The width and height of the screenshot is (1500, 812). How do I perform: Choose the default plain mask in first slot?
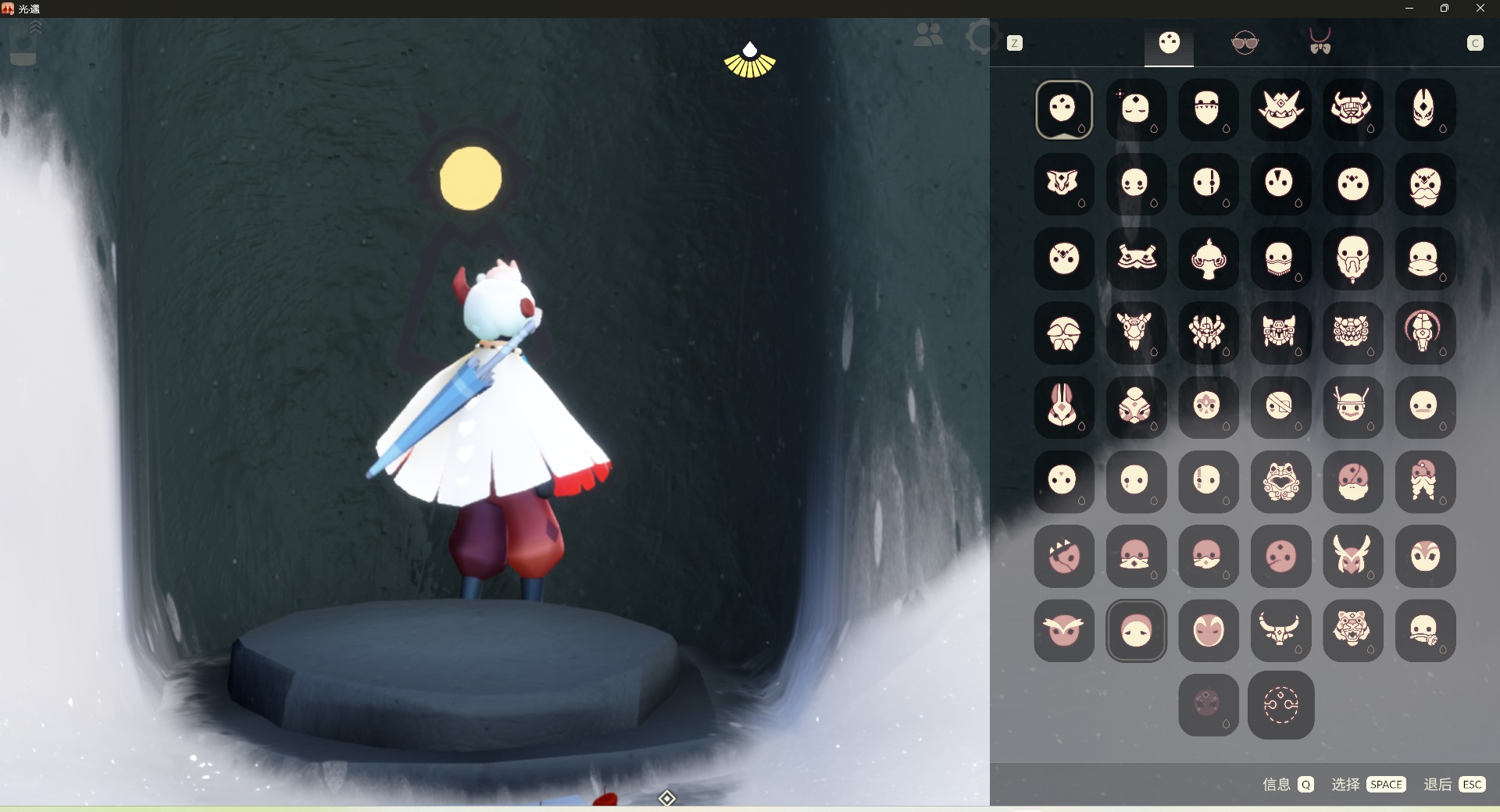(1063, 109)
